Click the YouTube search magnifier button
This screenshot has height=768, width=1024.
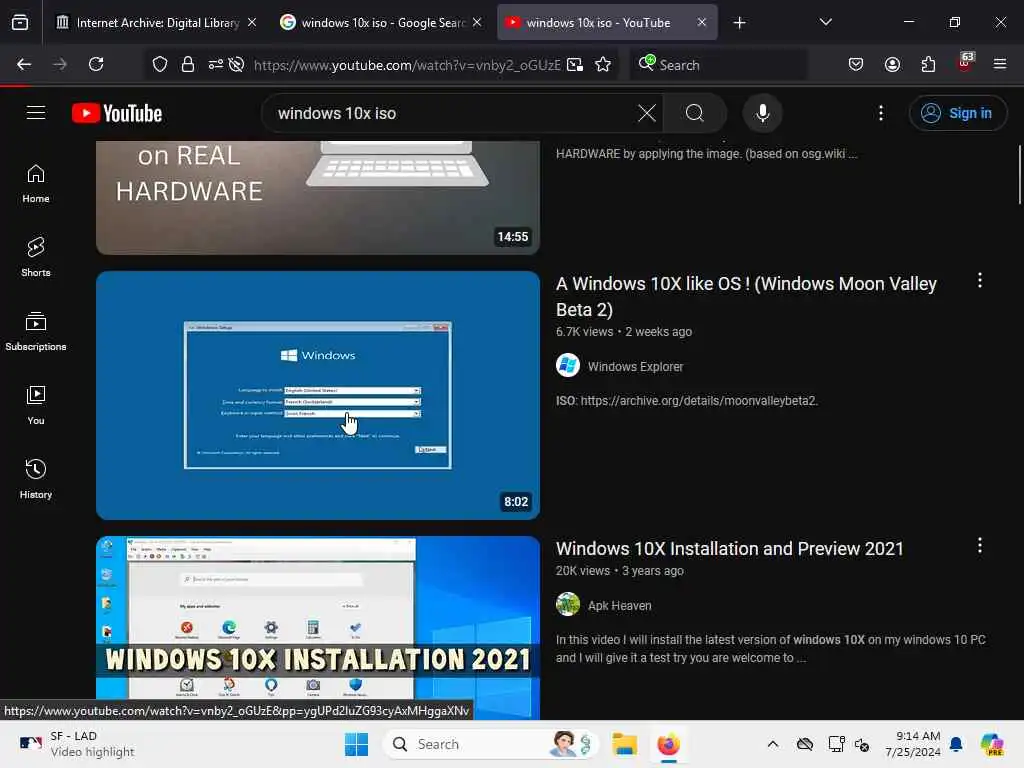click(695, 113)
